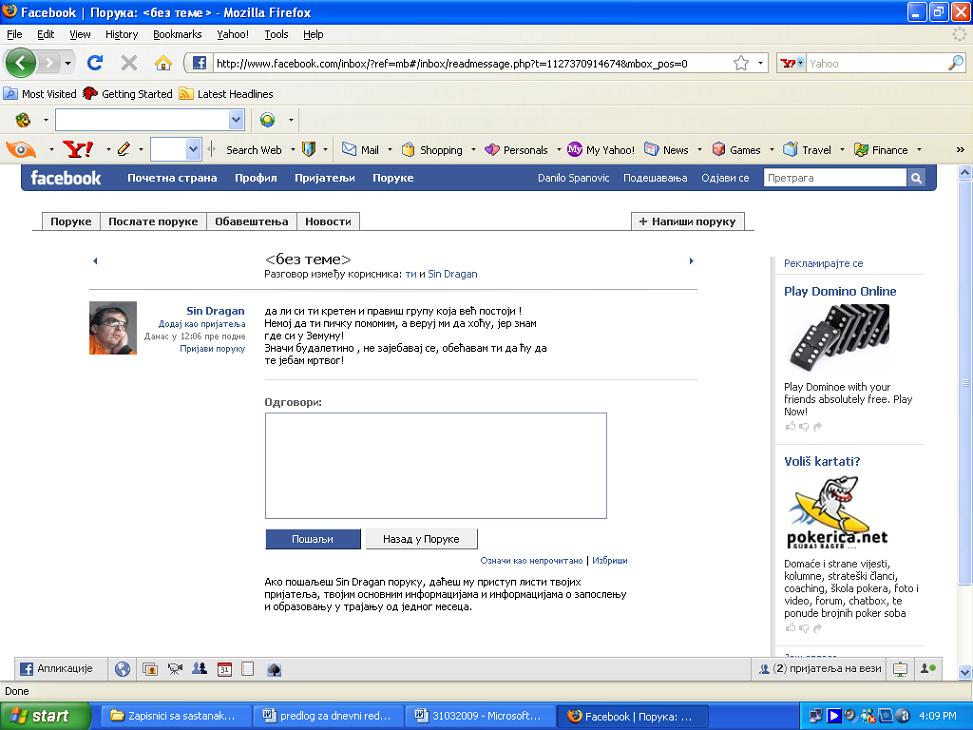973x730 pixels.
Task: Expand the Shopping toolbar dropdown arrow
Action: [x=472, y=150]
